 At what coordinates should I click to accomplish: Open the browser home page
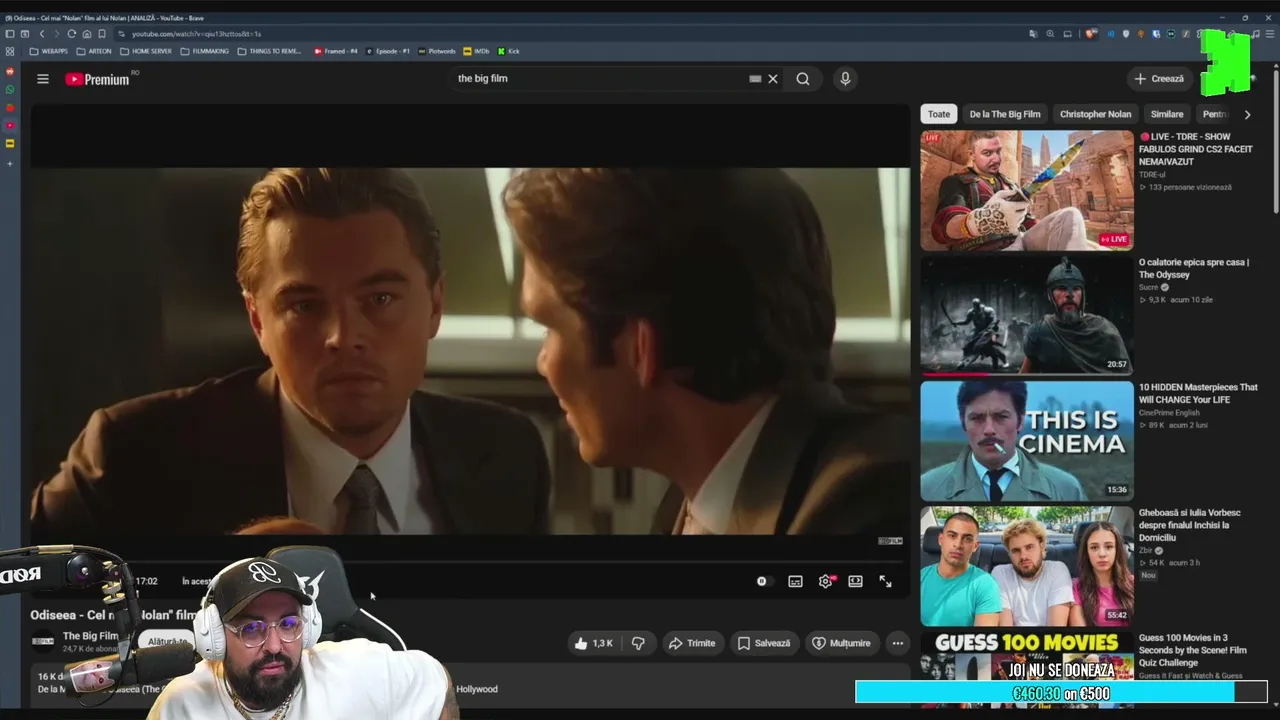tap(87, 34)
